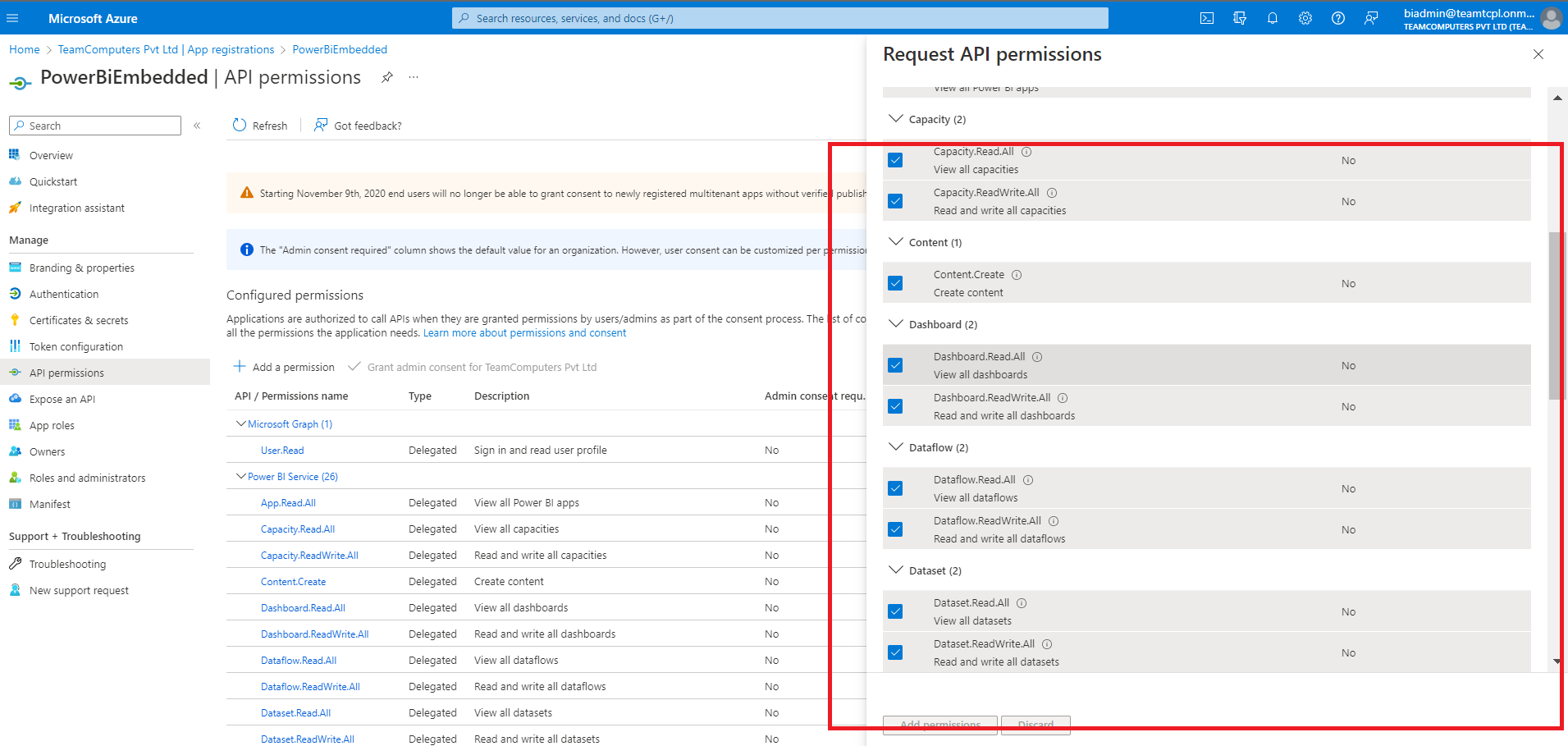Open TeamComputers App registrations breadcrumb link
The width and height of the screenshot is (1568, 746).
(x=166, y=49)
